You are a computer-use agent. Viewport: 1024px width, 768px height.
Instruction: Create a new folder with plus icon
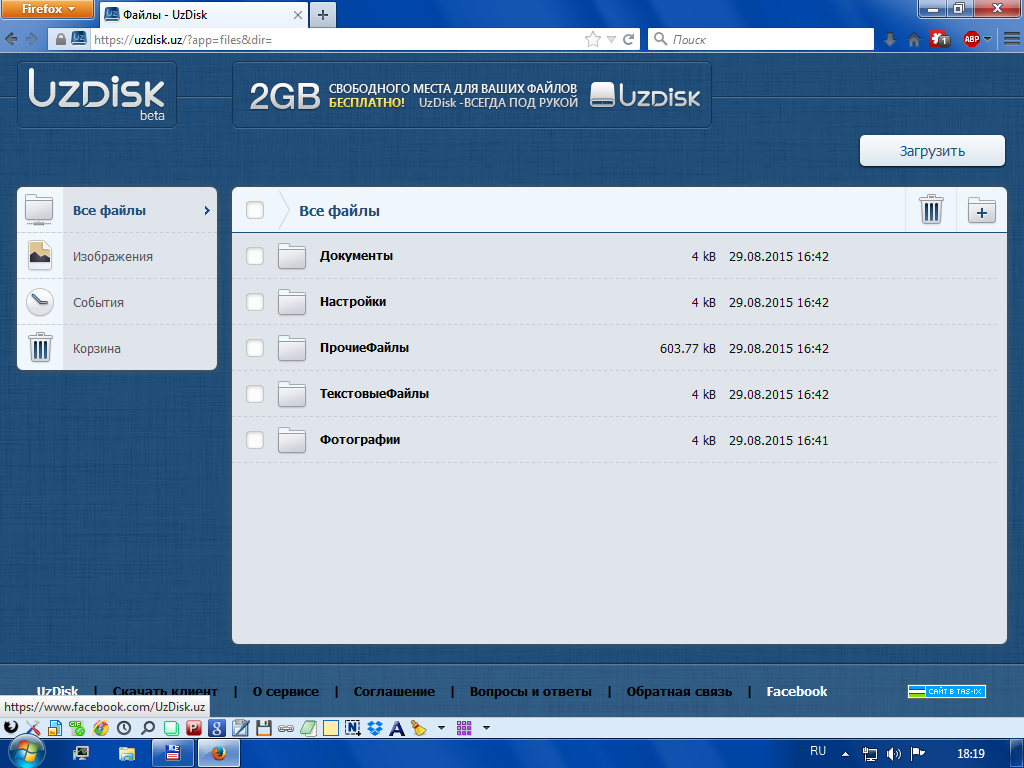tap(982, 210)
